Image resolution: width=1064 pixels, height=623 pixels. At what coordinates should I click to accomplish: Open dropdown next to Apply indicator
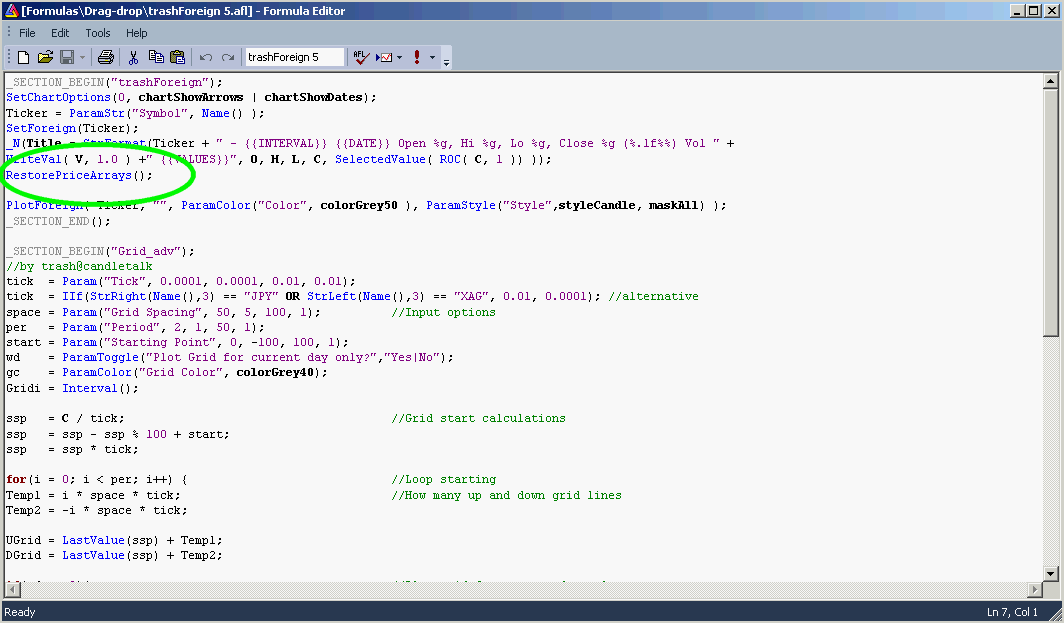[x=400, y=58]
